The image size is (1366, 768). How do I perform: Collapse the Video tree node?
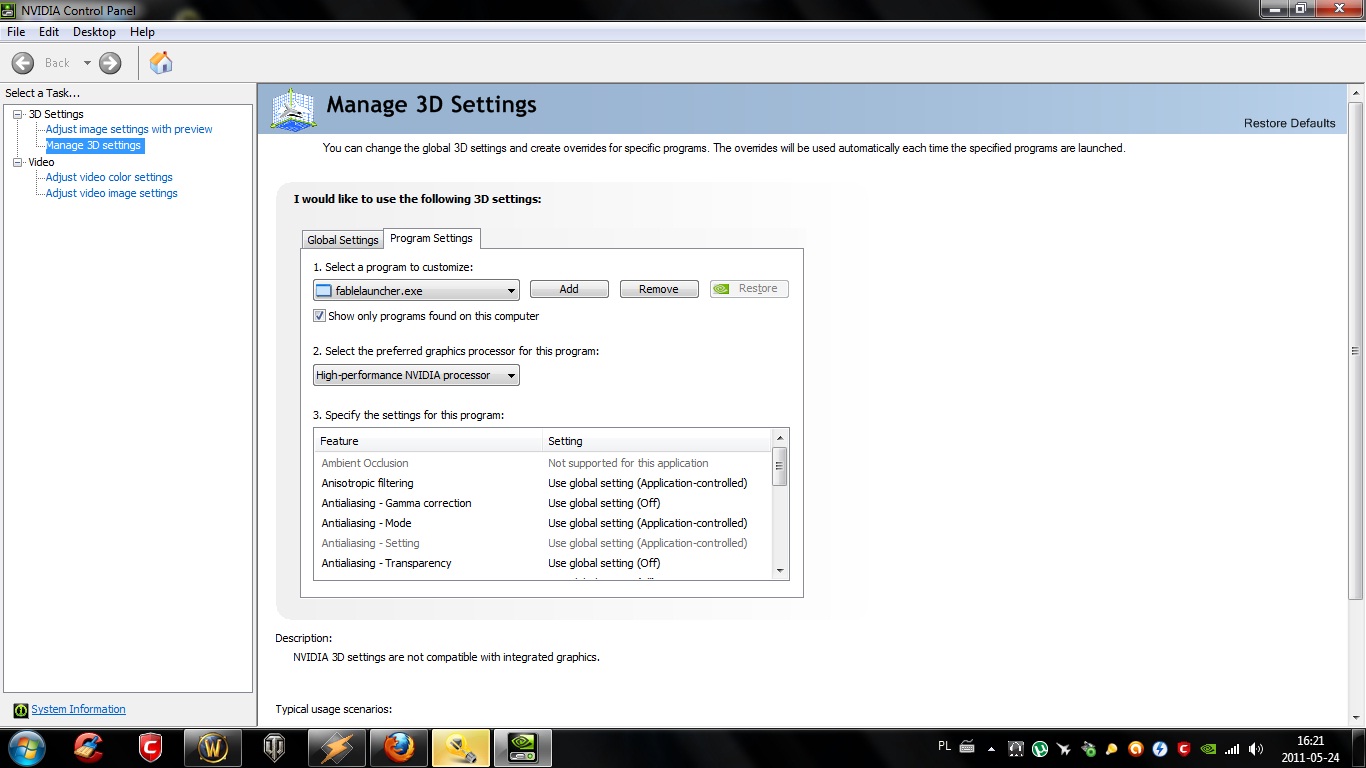point(17,162)
